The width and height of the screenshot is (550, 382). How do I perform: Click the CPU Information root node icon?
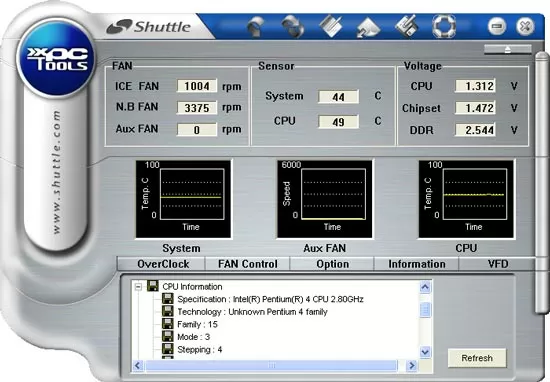point(153,286)
